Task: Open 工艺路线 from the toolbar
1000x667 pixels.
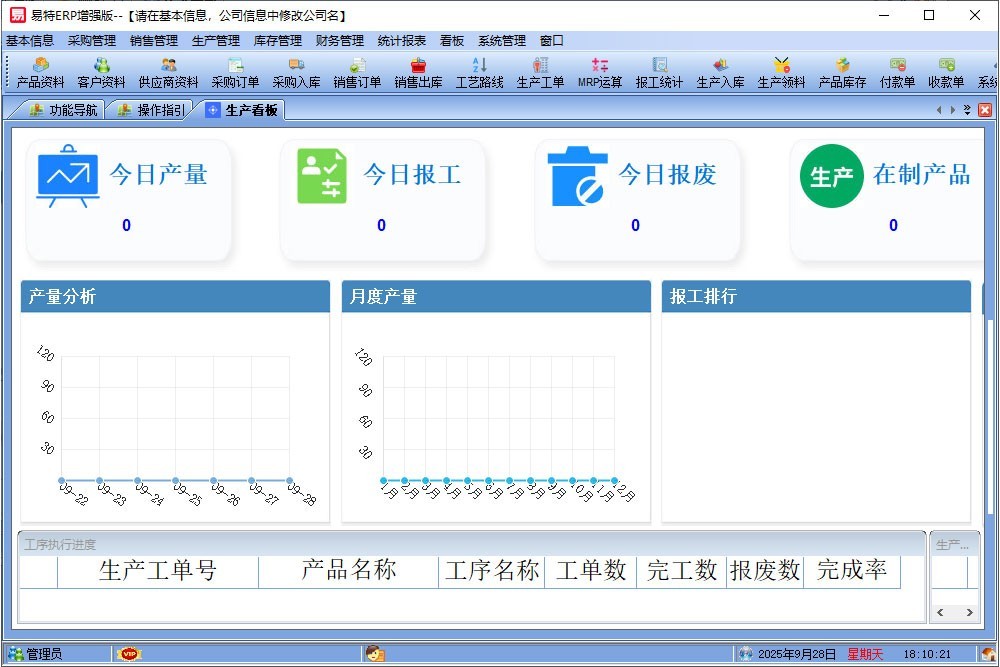Action: (x=479, y=73)
